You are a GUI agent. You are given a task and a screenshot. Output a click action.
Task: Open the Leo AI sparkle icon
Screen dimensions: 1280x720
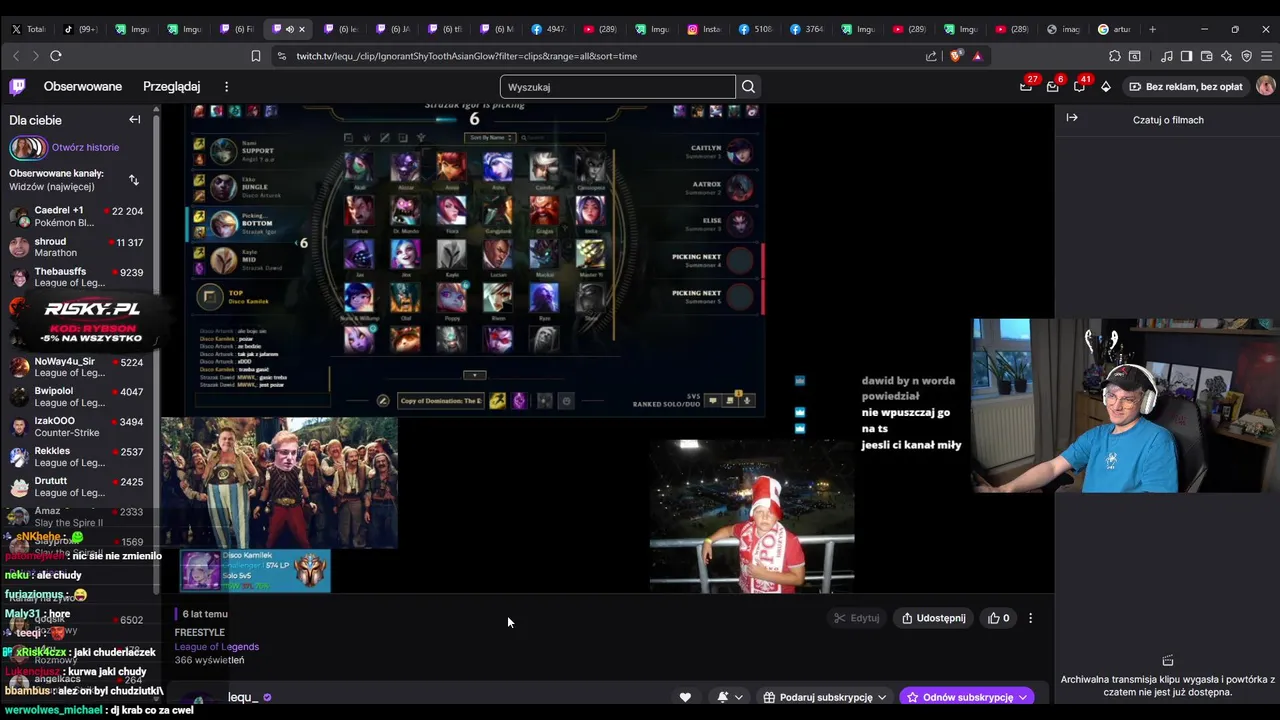coord(1227,56)
